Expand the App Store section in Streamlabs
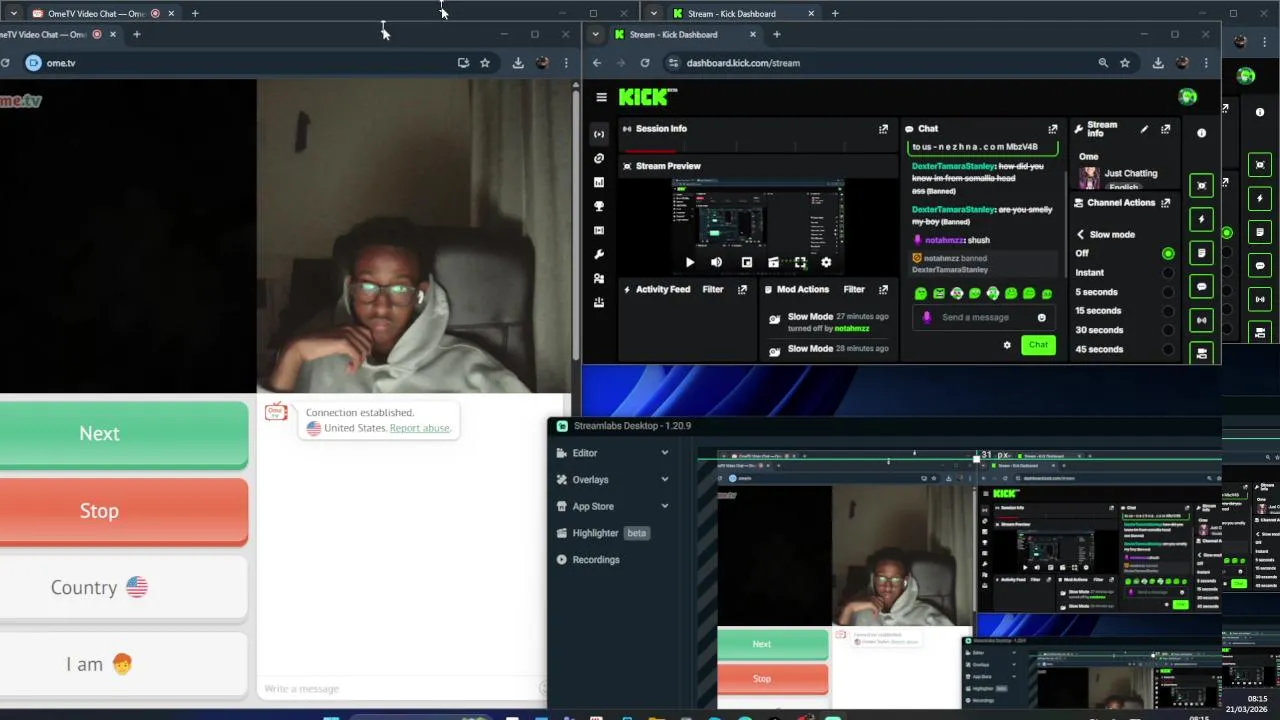Viewport: 1280px width, 720px height. (613, 507)
